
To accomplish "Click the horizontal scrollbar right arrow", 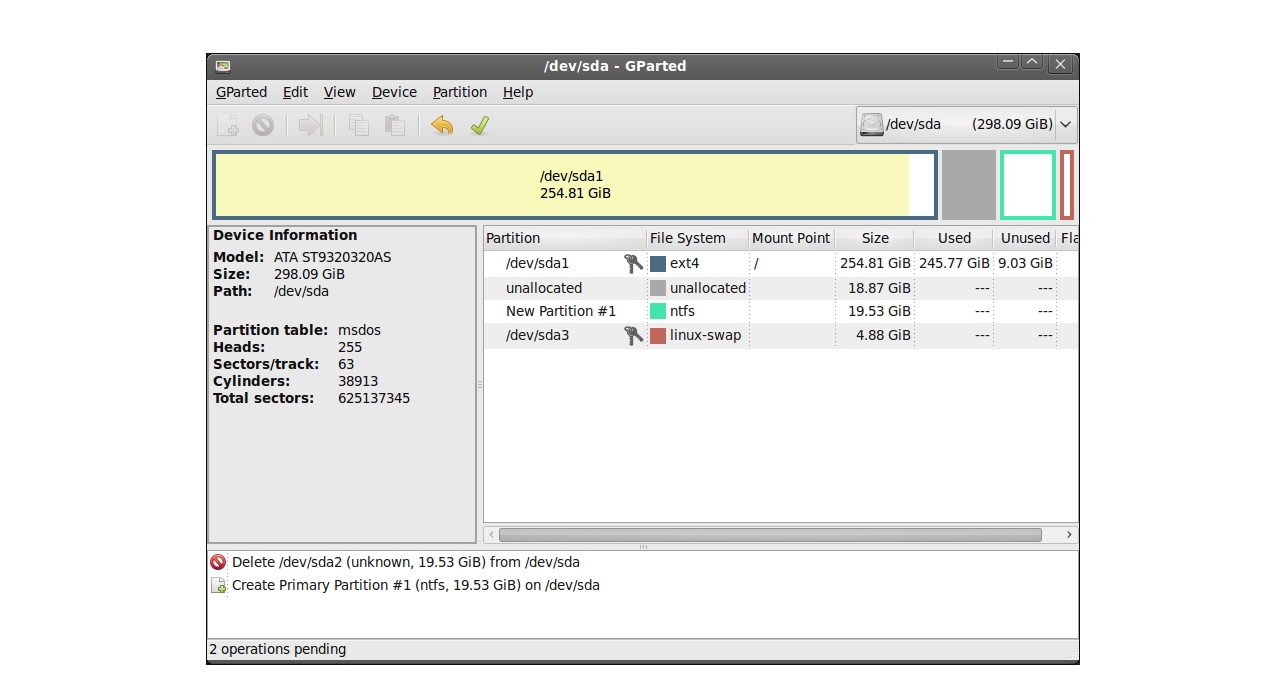I will (x=1069, y=535).
